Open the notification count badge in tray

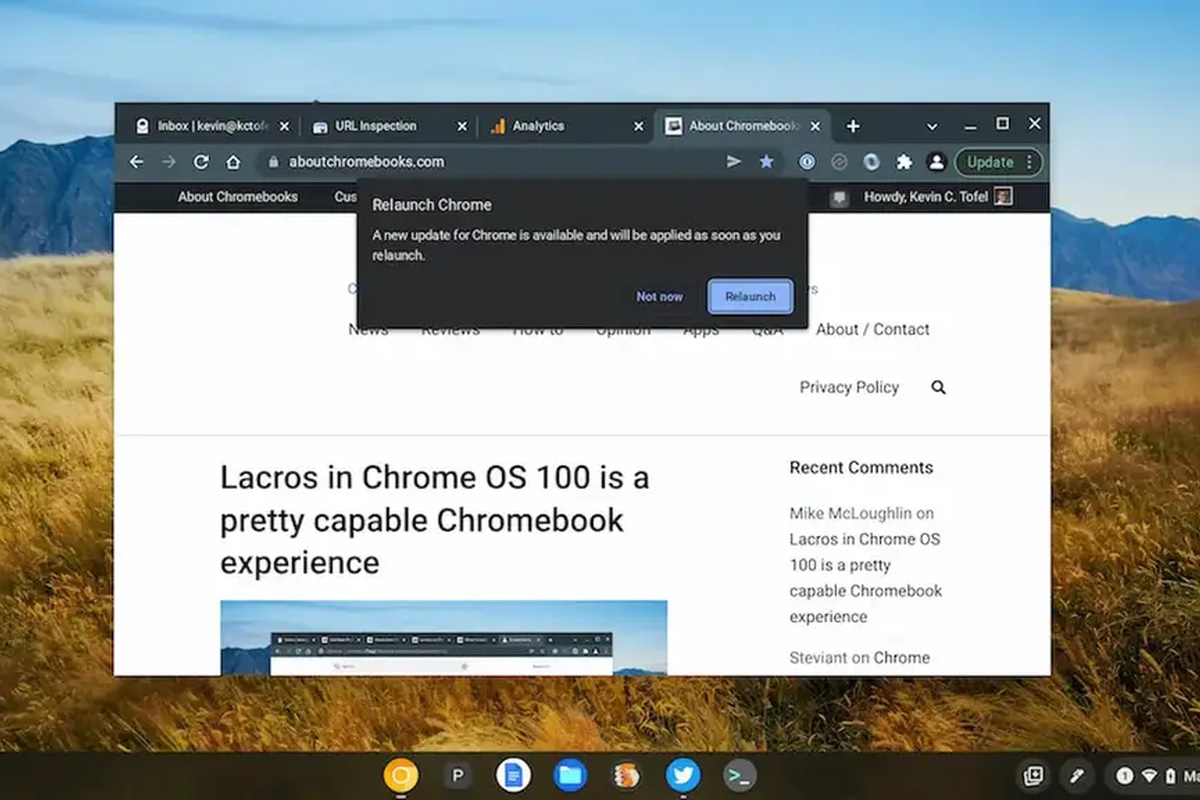click(x=1125, y=776)
